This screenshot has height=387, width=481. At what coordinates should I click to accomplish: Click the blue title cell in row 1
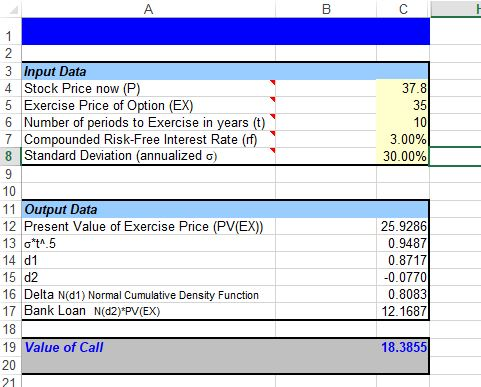pyautogui.click(x=226, y=31)
